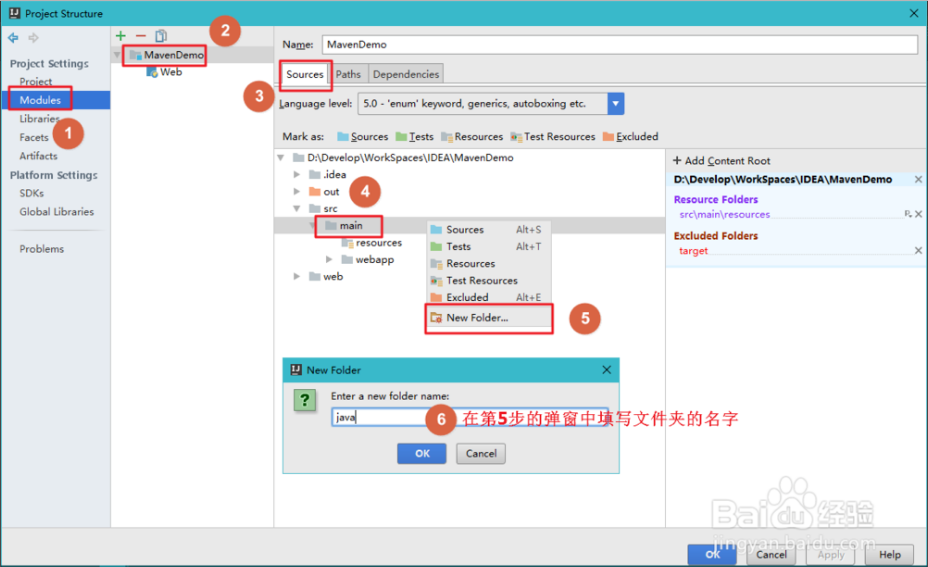Go forward with the right arrow icon
This screenshot has height=567, width=928.
point(33,38)
